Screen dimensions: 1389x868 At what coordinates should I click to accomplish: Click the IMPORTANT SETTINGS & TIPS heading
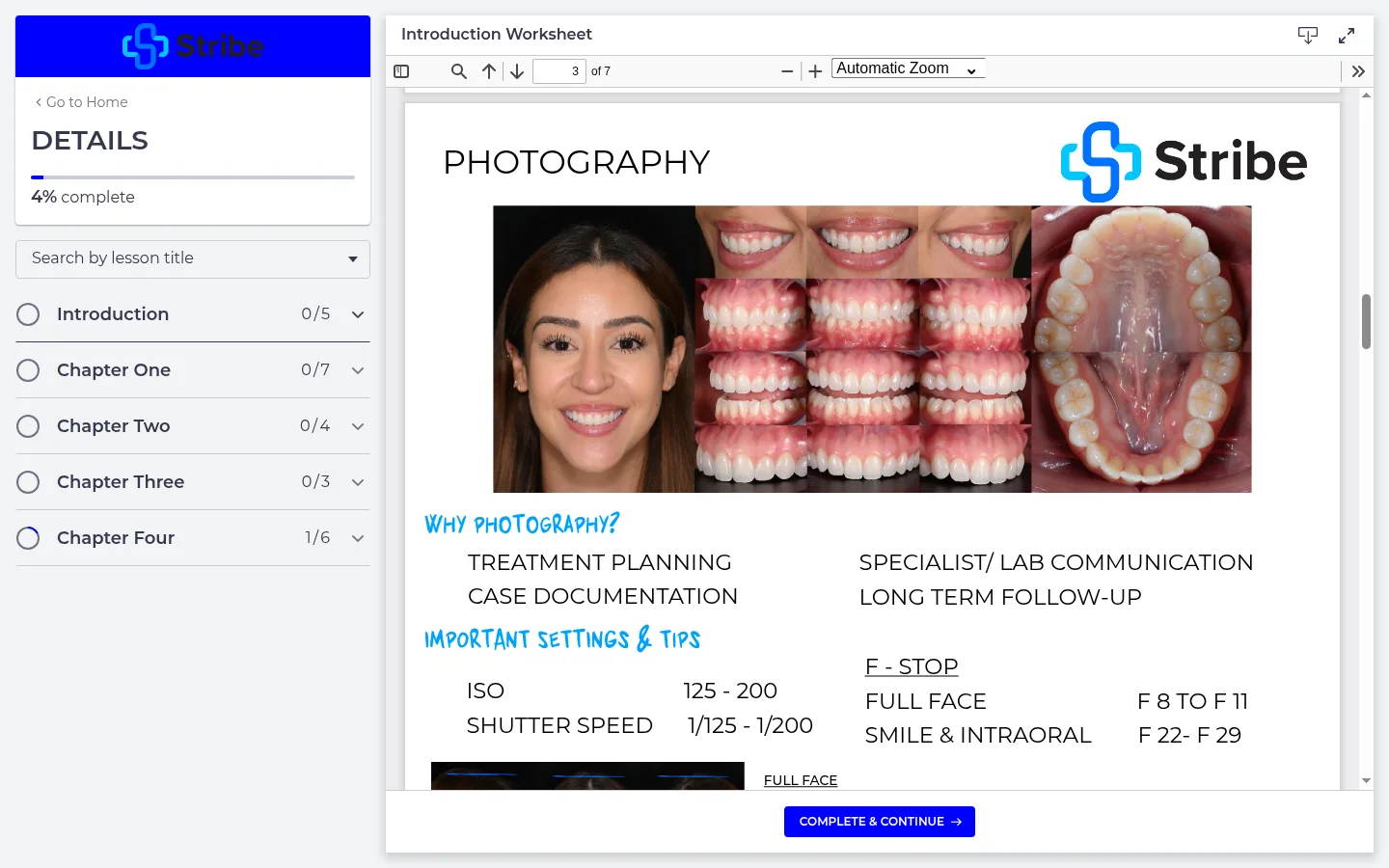[562, 638]
